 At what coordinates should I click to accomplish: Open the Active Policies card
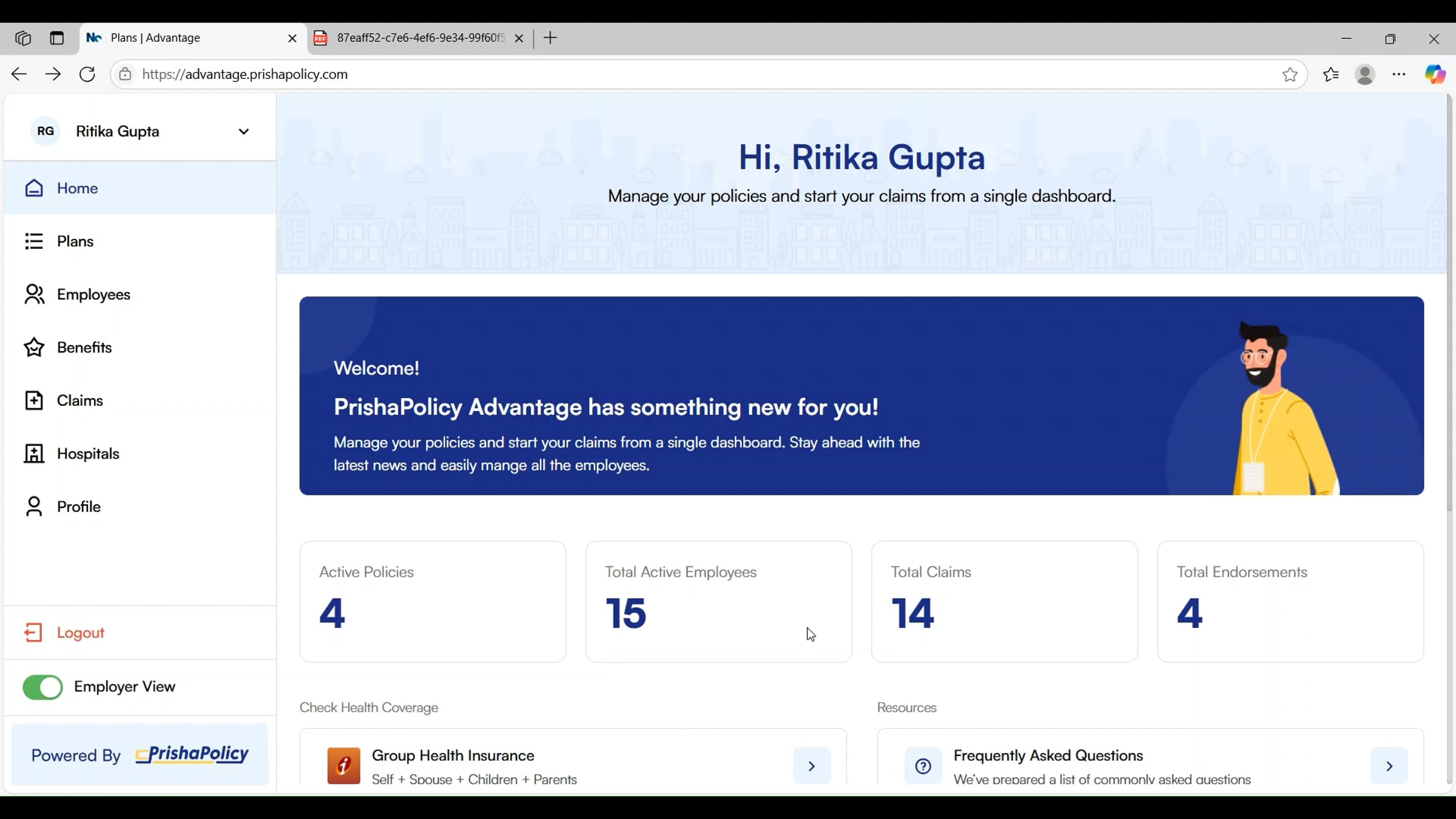coord(433,602)
